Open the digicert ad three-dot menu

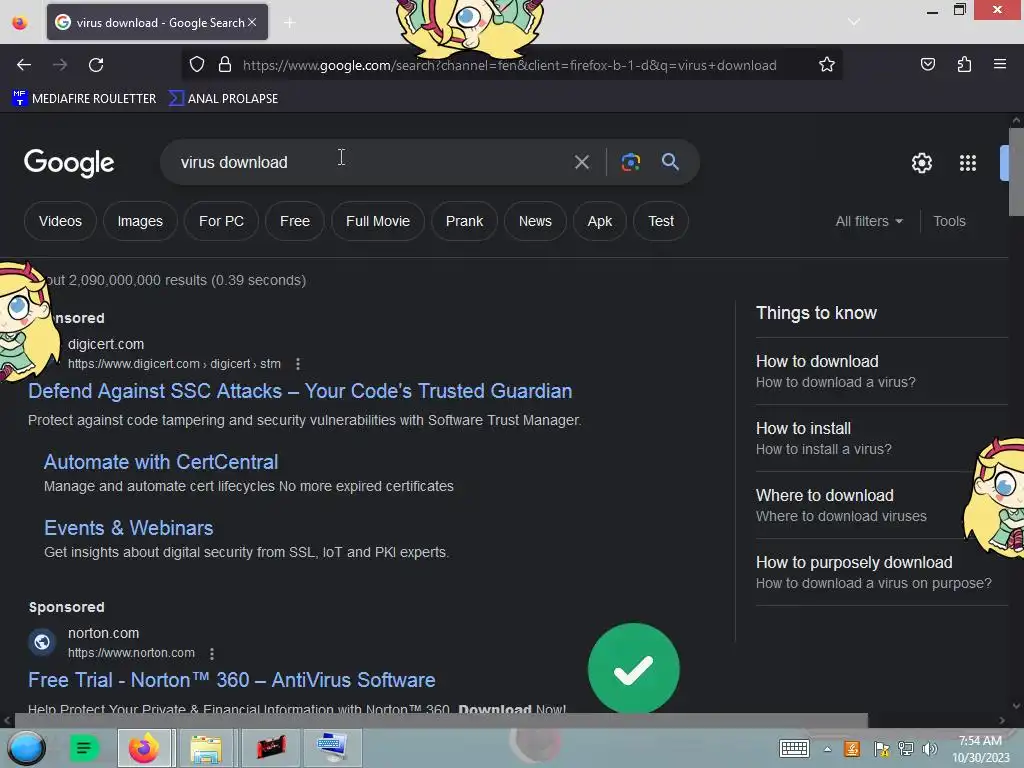point(298,364)
